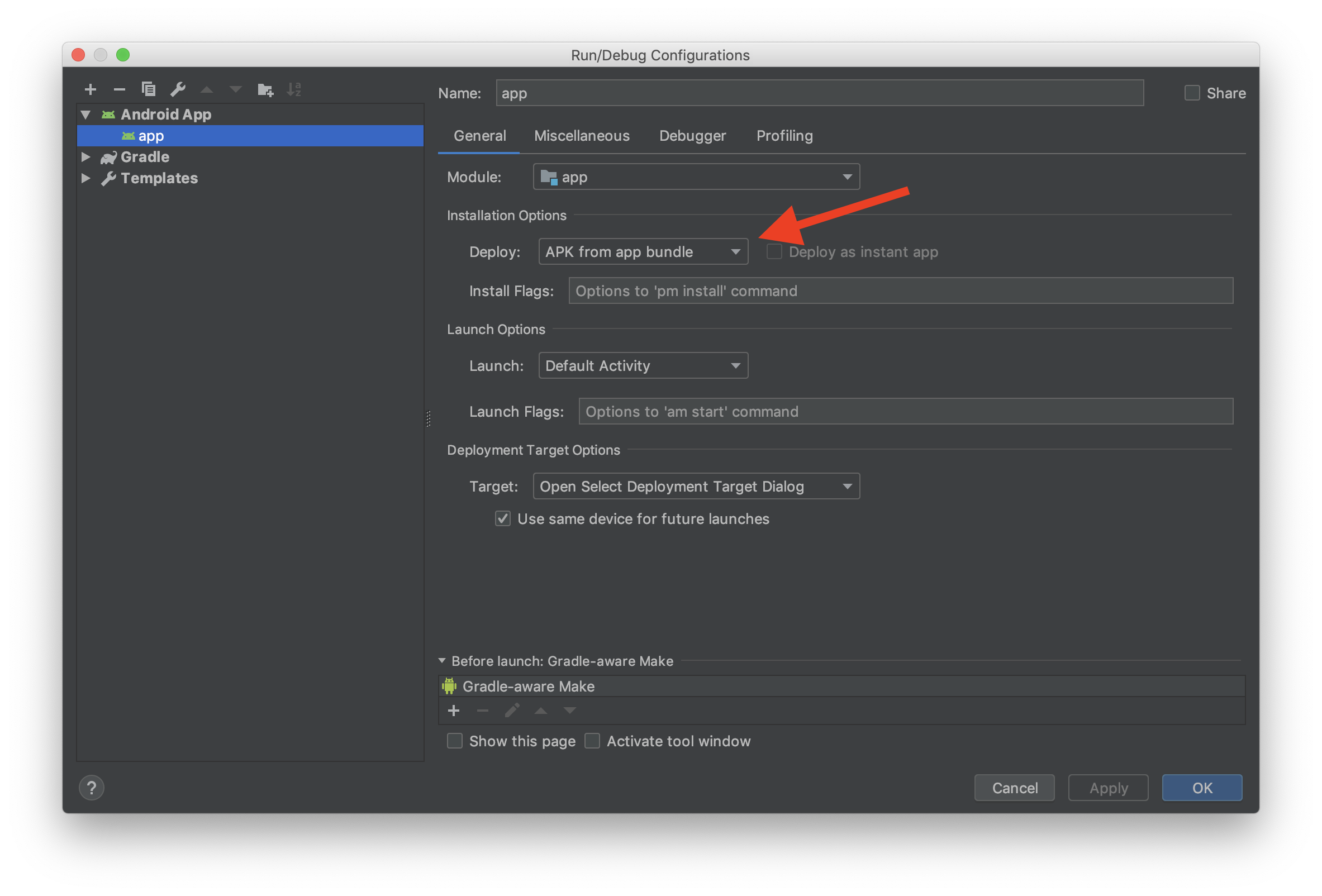Move configuration down arrow in the configurations toolbar
This screenshot has height=896, width=1322.
[x=235, y=90]
